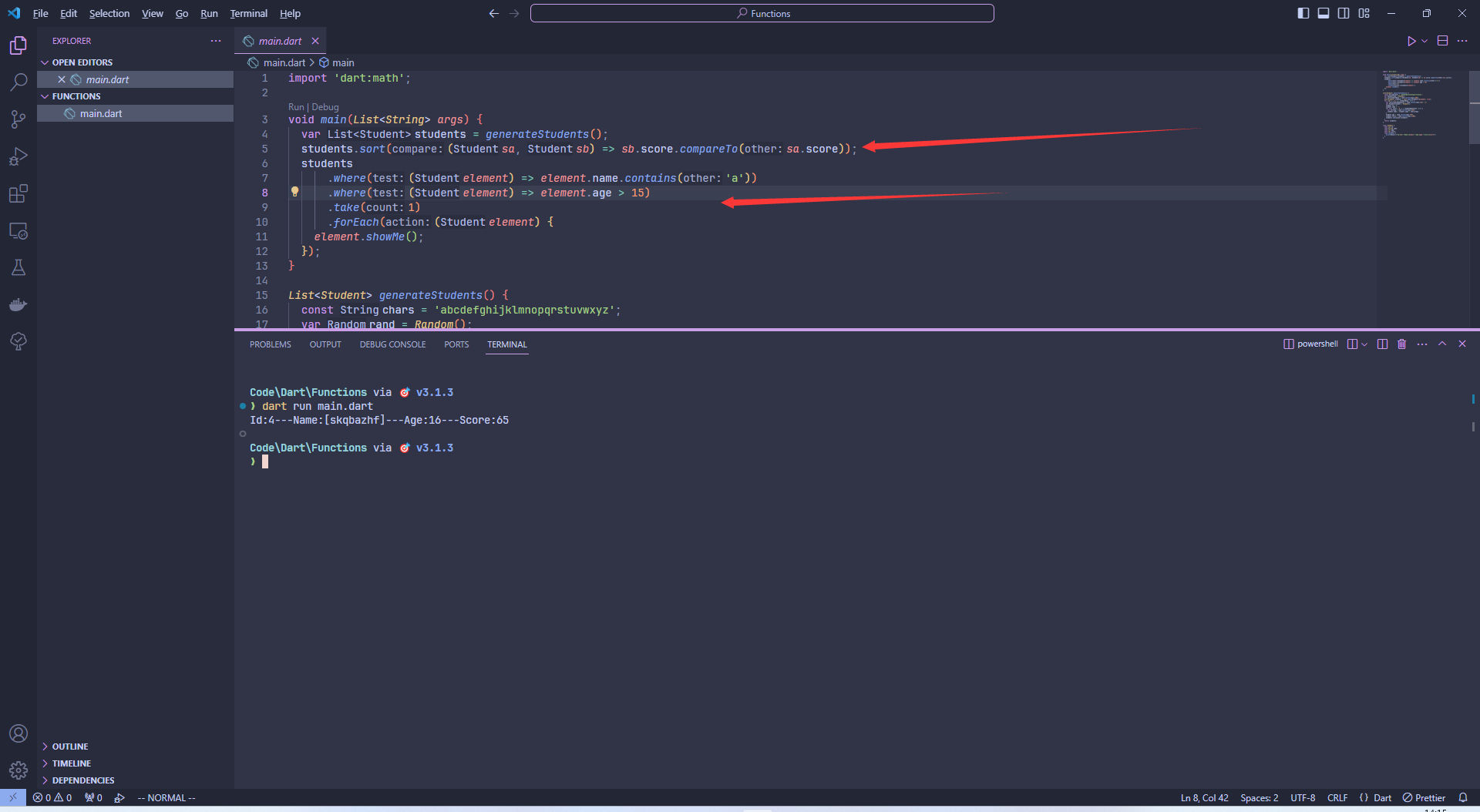Open the File menu
Screen dimensions: 1480x812
click(40, 13)
